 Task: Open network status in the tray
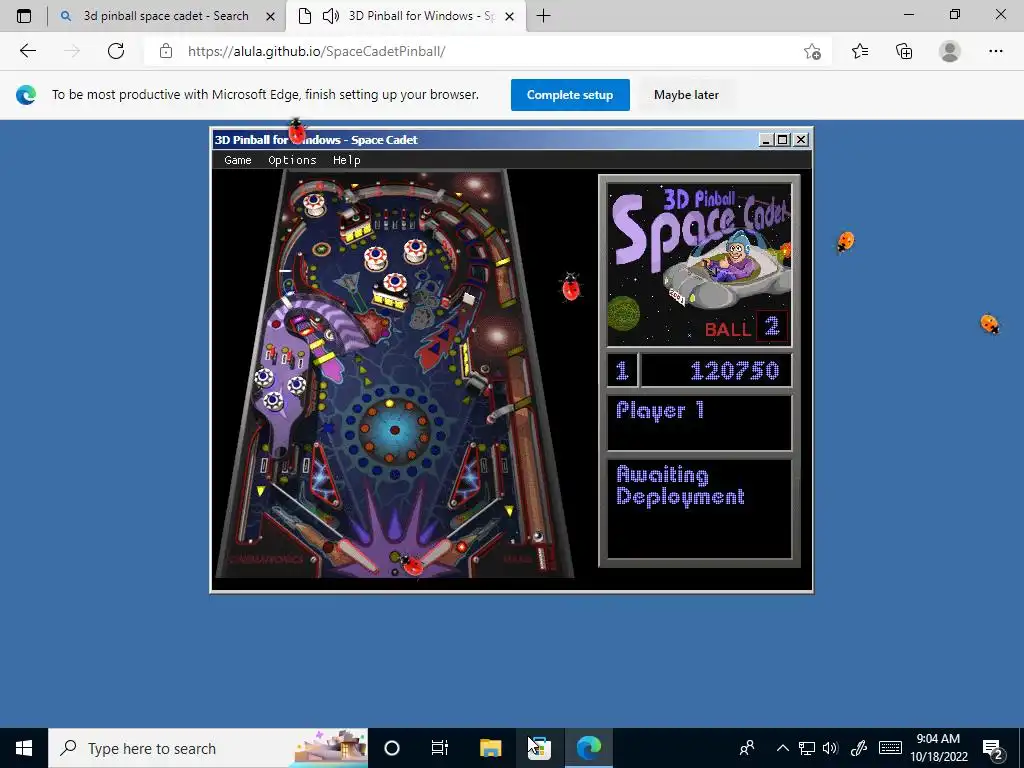tap(807, 748)
